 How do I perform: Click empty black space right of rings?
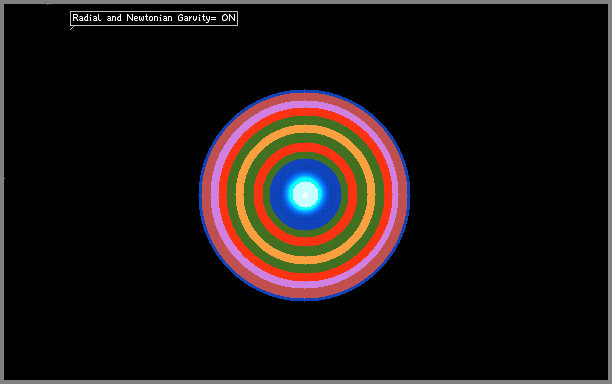point(507,195)
